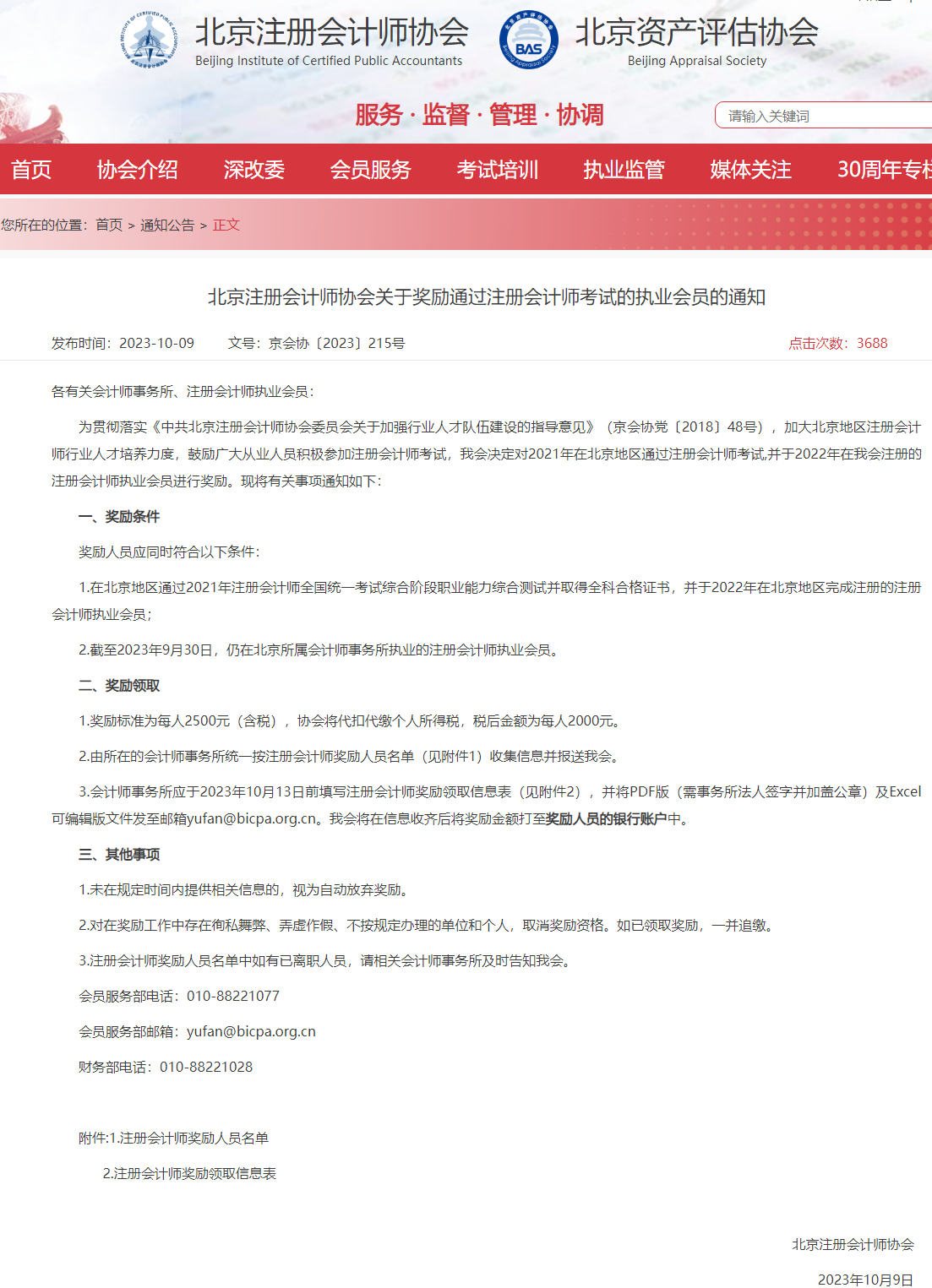Open the 30周年专栏 menu item
932x1288 pixels.
click(885, 170)
